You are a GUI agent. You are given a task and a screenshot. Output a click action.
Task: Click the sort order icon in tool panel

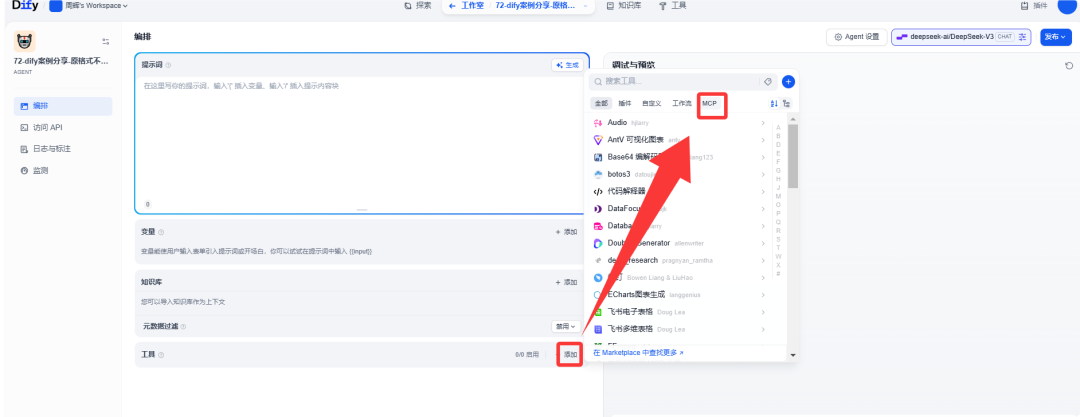click(x=773, y=103)
